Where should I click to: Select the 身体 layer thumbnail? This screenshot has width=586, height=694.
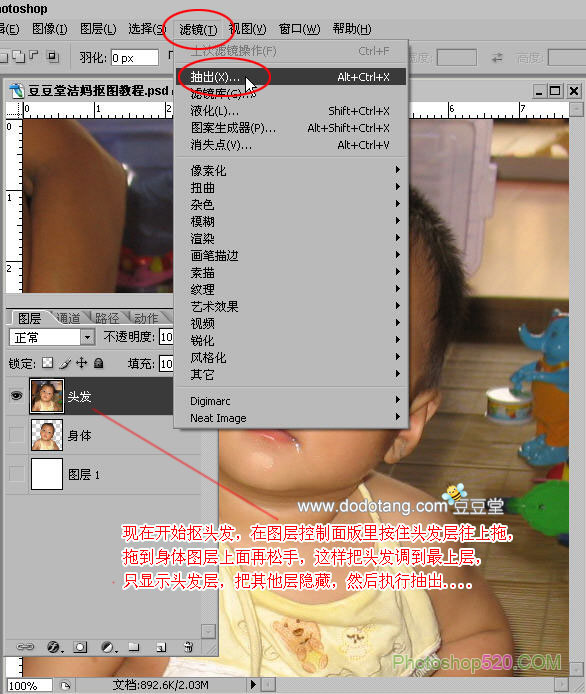(x=47, y=435)
